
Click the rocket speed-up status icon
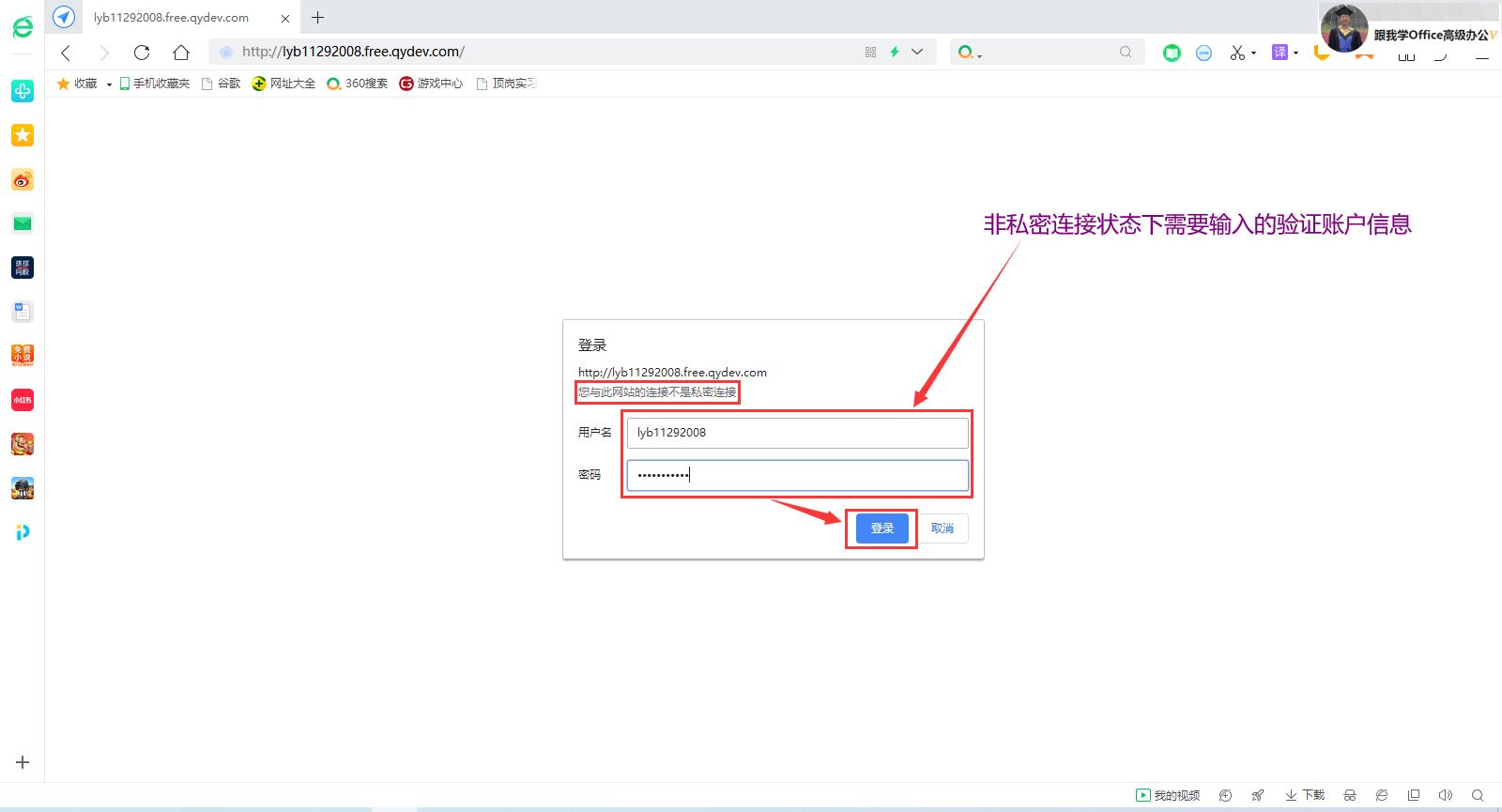(x=1258, y=795)
